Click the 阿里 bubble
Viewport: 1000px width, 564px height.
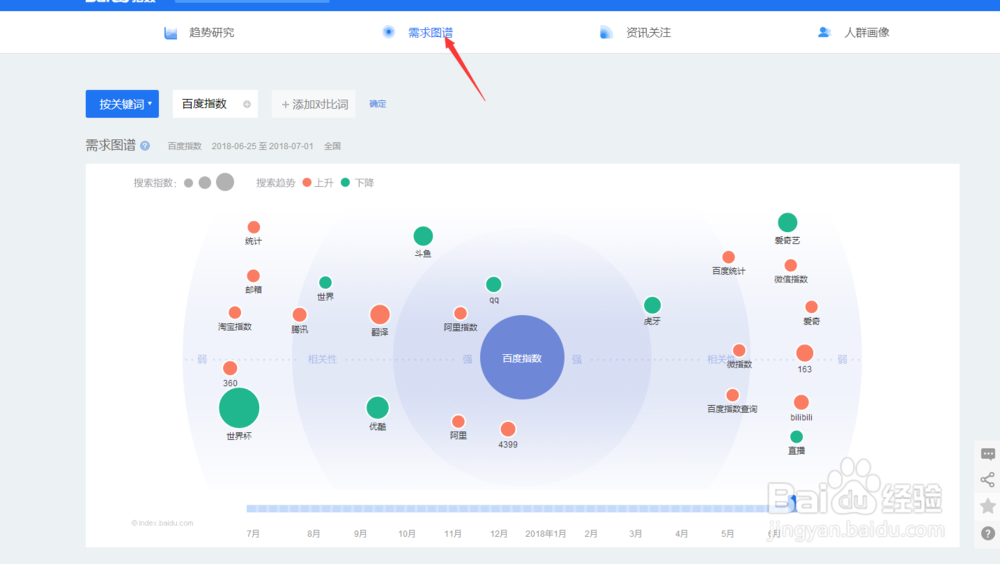tap(458, 422)
